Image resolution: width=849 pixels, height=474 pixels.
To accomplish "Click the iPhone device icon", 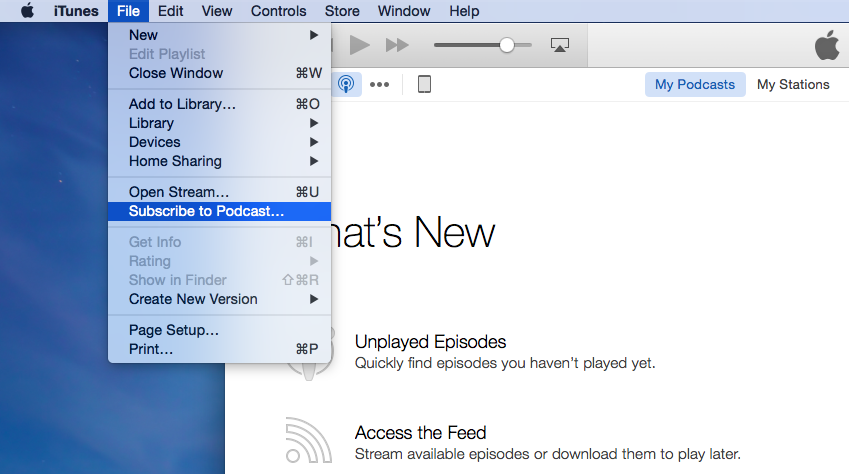I will (x=424, y=84).
